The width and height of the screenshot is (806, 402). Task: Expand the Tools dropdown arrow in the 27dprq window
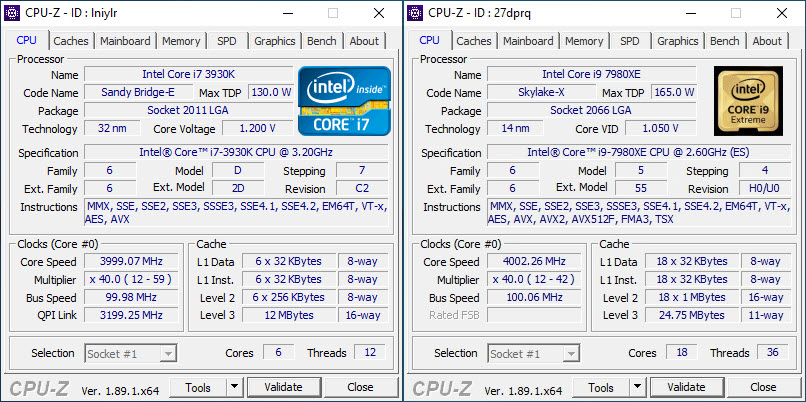point(637,387)
